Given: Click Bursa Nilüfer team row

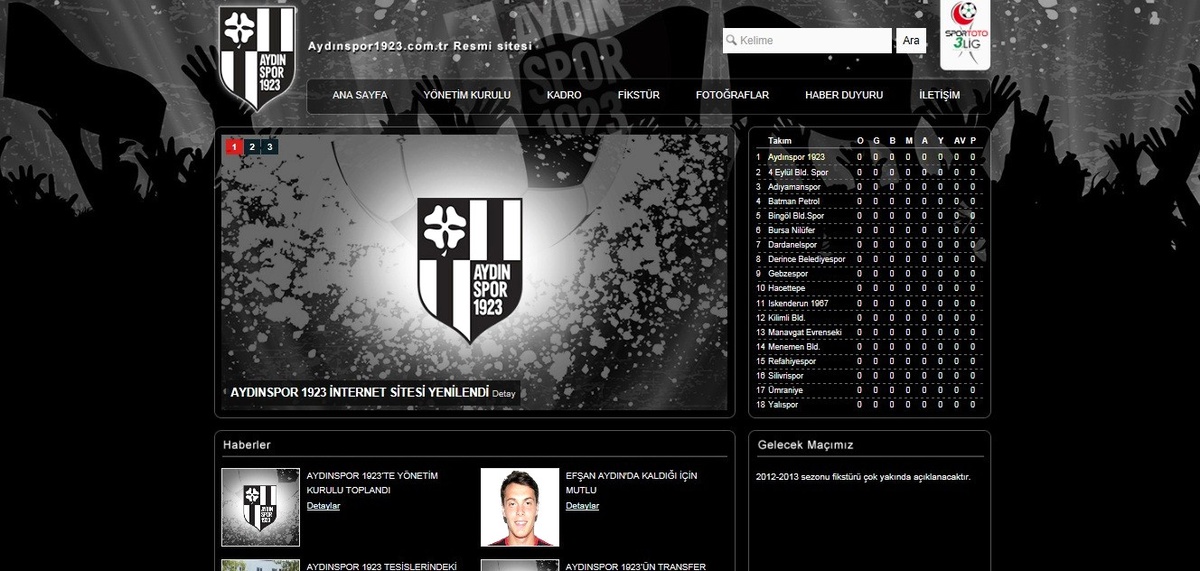Looking at the screenshot, I should (868, 230).
